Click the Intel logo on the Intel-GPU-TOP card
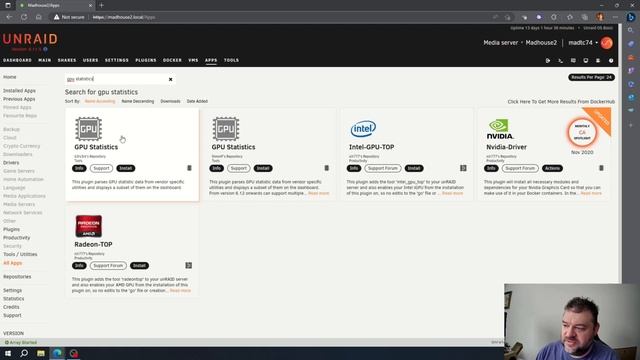The height and width of the screenshot is (360, 640). click(x=363, y=129)
